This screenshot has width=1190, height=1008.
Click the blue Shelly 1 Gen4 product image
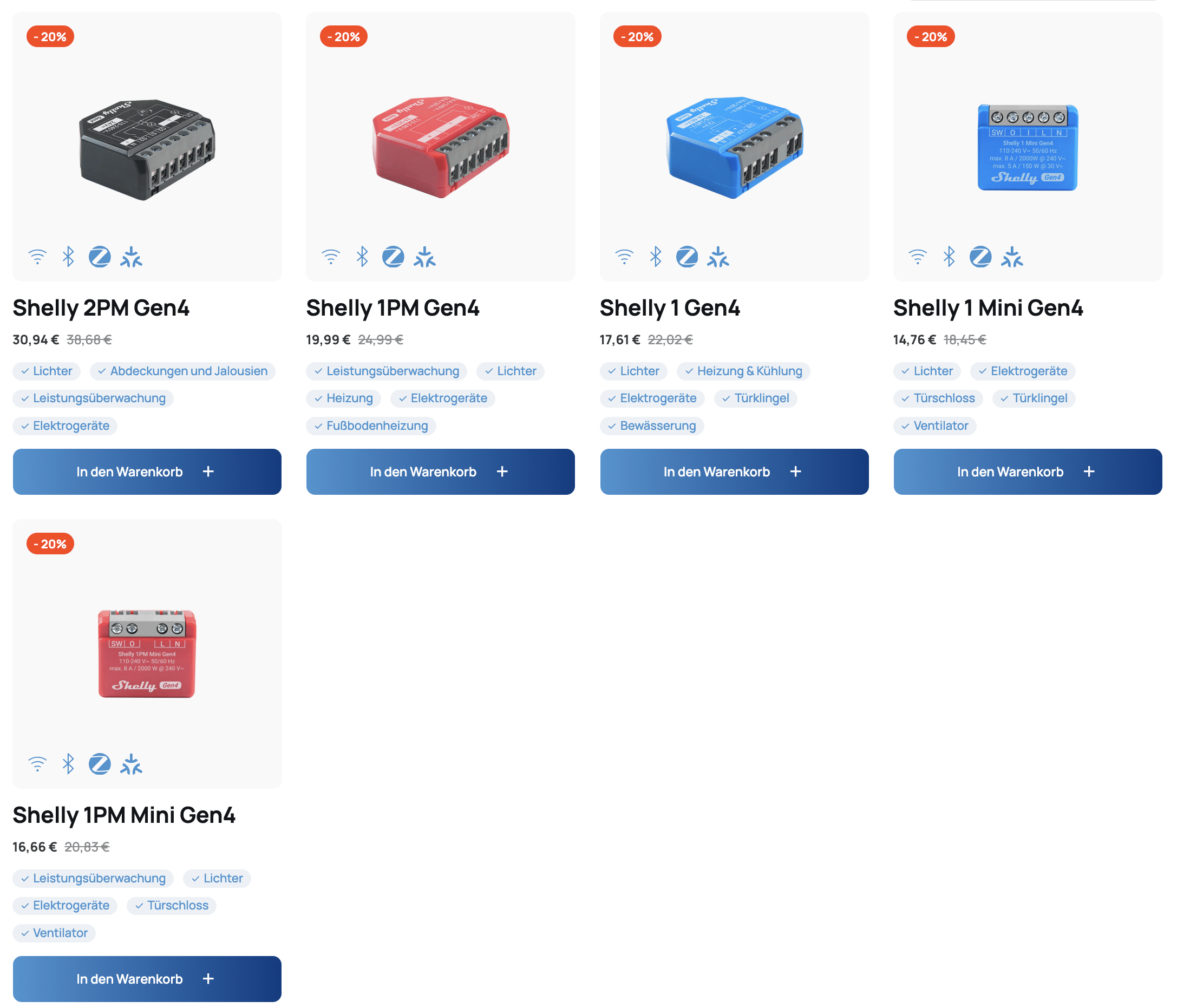pyautogui.click(x=735, y=148)
